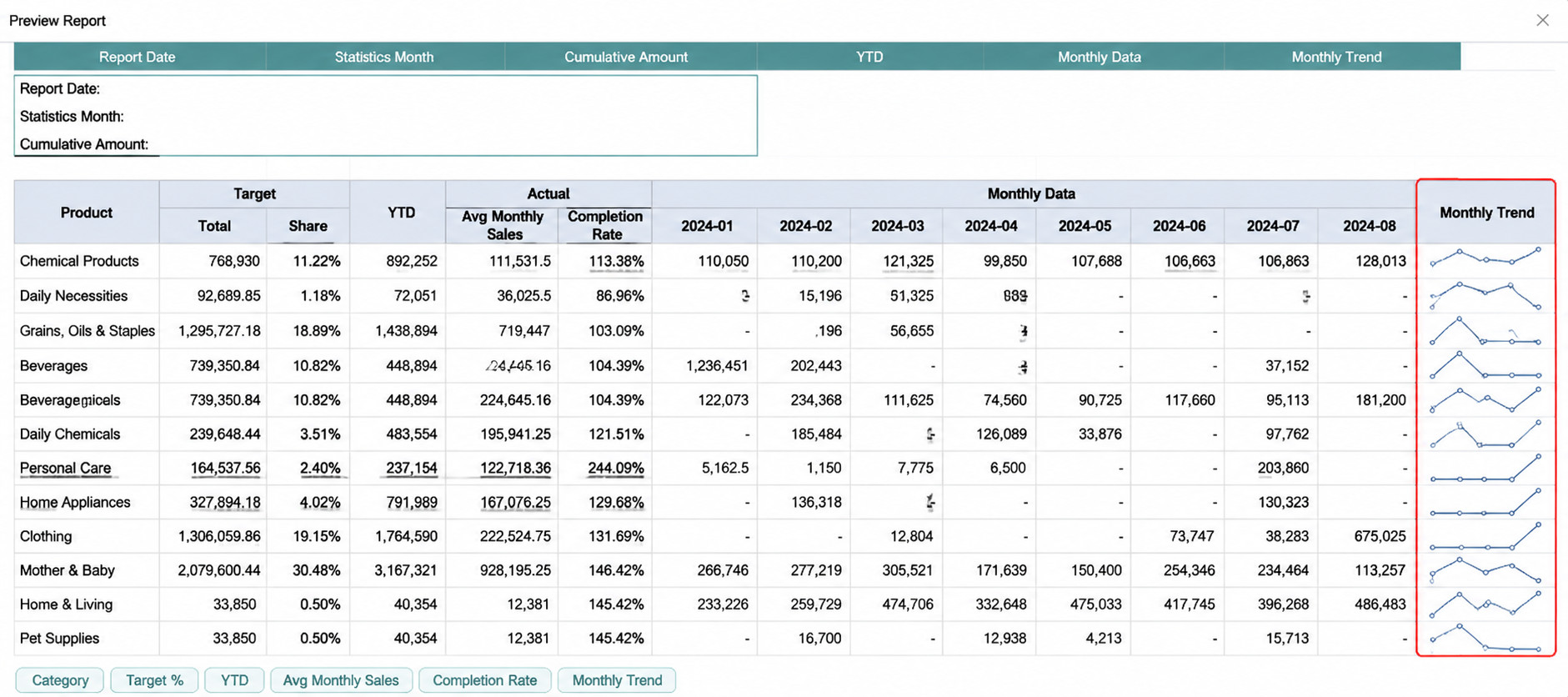Click the Monthly Trend button at bottom
Image resolution: width=1568 pixels, height=697 pixels.
617,680
